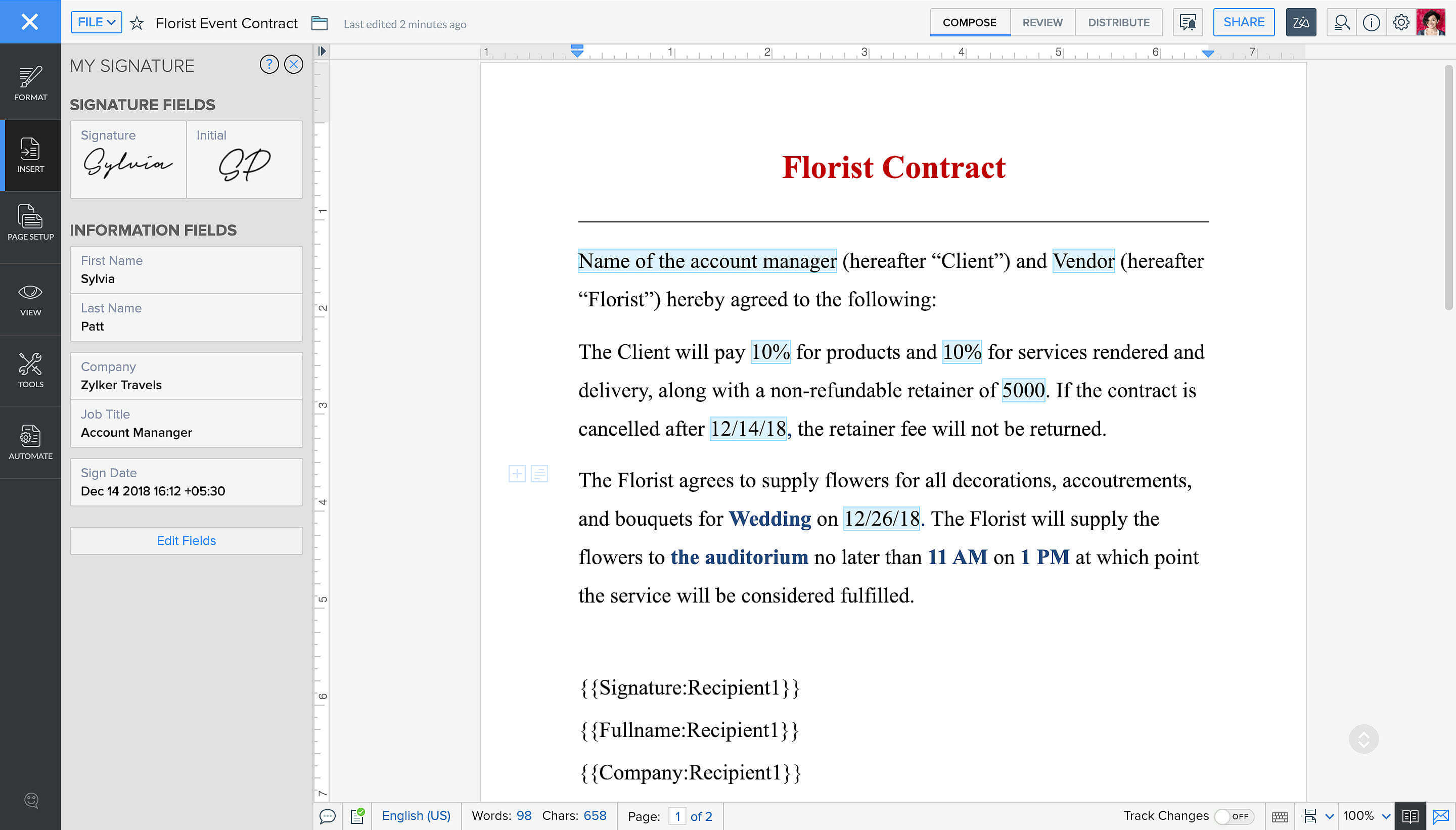Open the FILE dropdown menu
Viewport: 1456px width, 830px height.
click(x=96, y=22)
